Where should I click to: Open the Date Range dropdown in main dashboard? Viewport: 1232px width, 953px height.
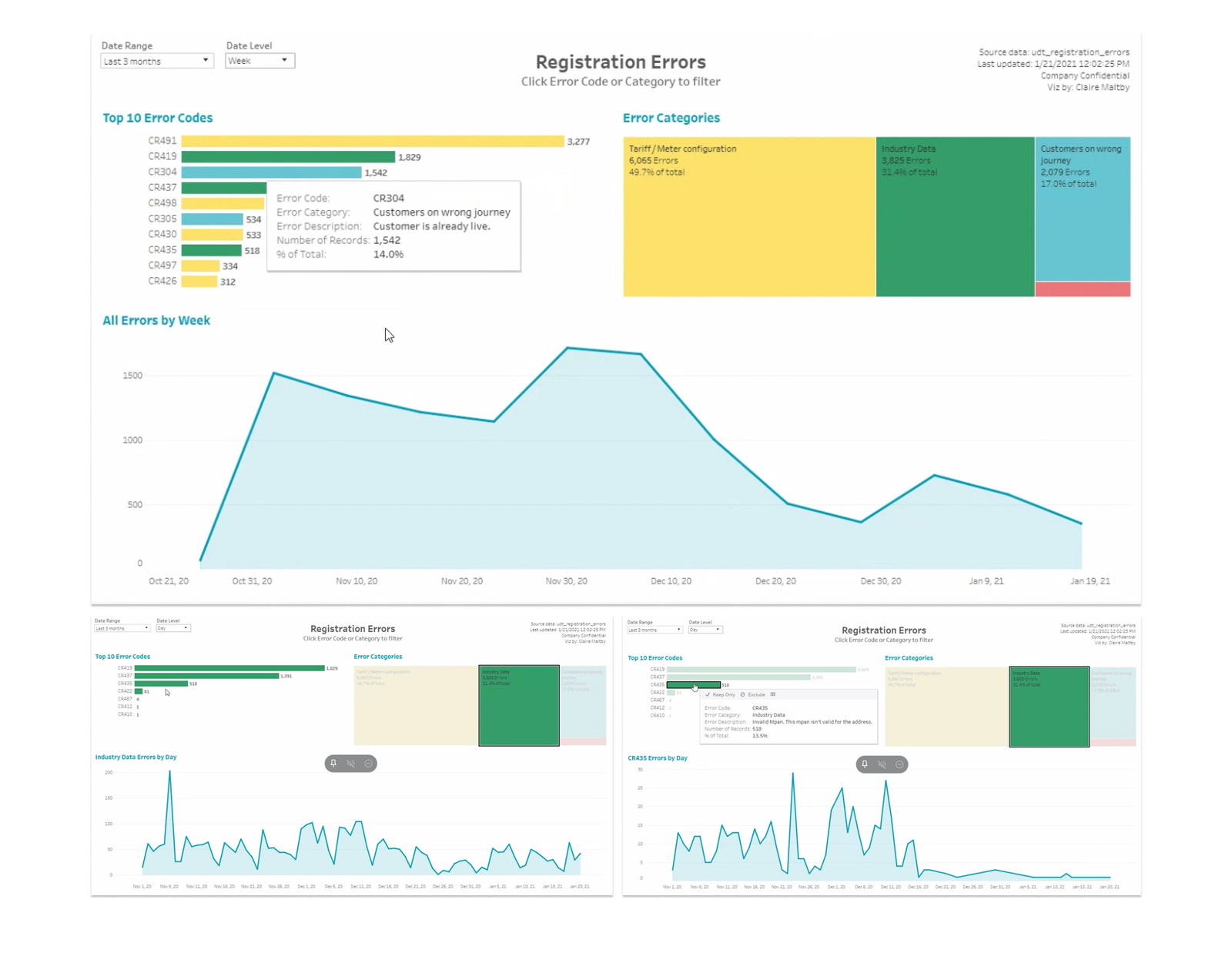click(156, 61)
